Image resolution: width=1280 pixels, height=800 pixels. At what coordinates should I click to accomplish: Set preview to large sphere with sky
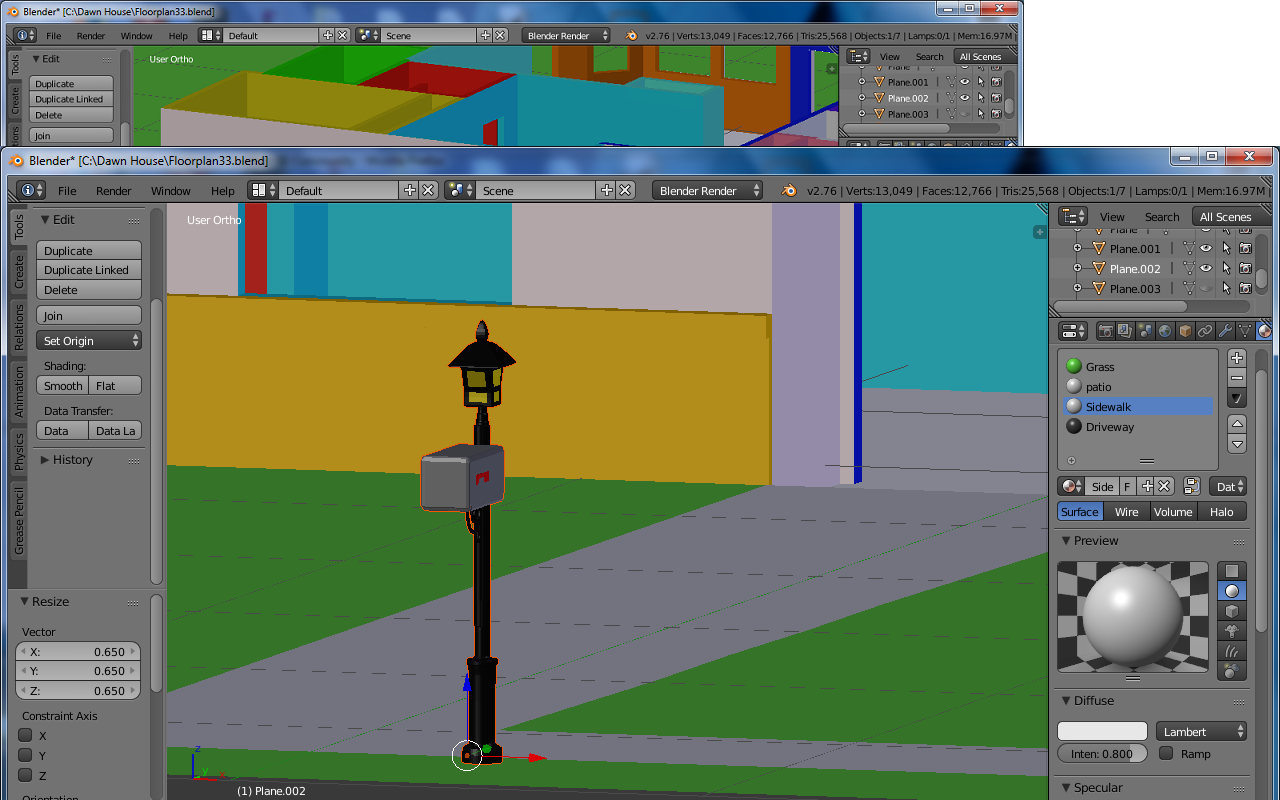[x=1232, y=671]
